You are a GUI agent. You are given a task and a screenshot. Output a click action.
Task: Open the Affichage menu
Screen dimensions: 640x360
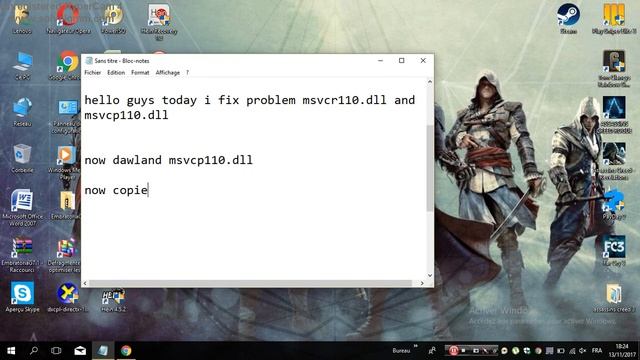click(167, 73)
